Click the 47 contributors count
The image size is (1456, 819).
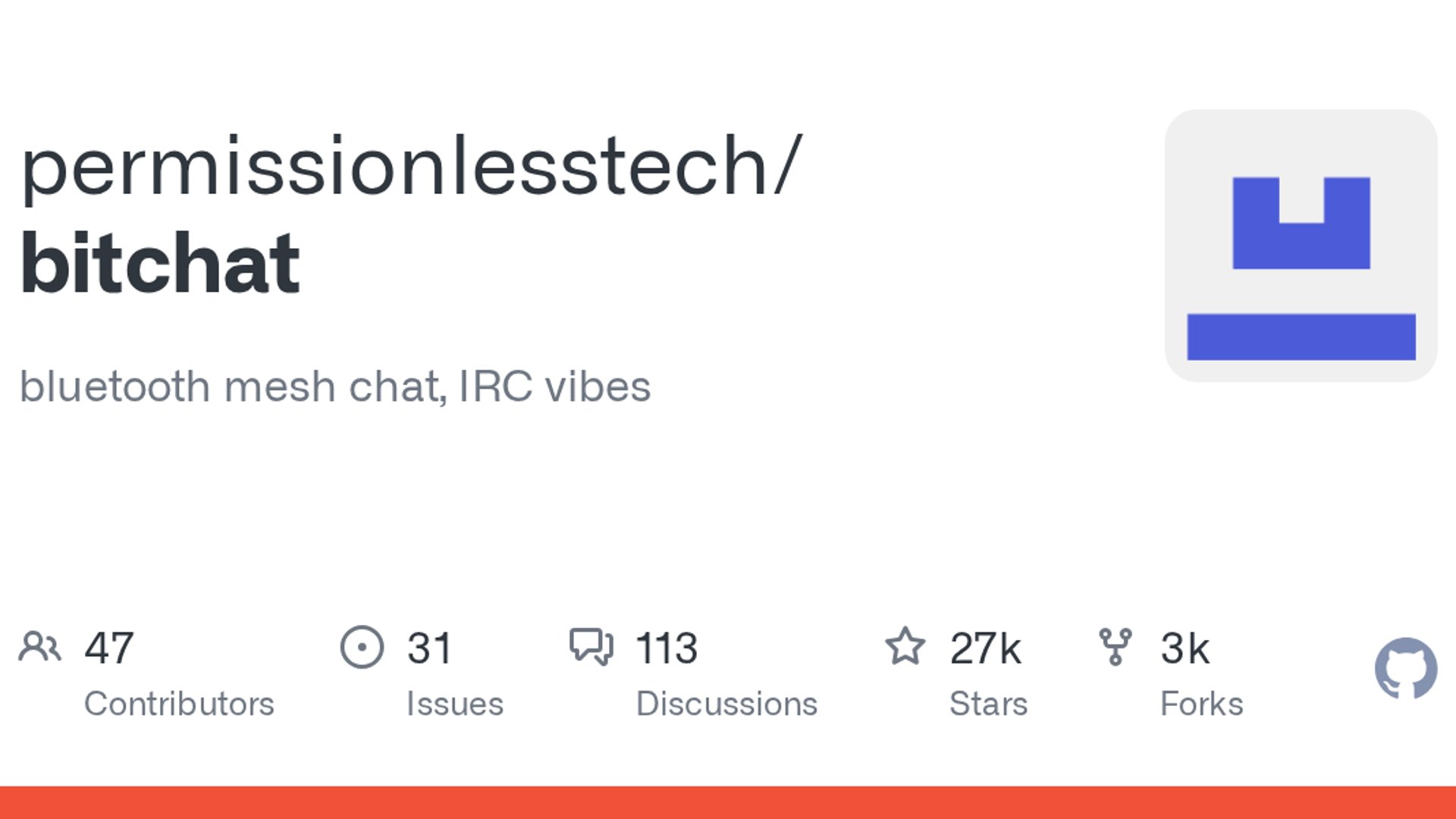pos(109,648)
